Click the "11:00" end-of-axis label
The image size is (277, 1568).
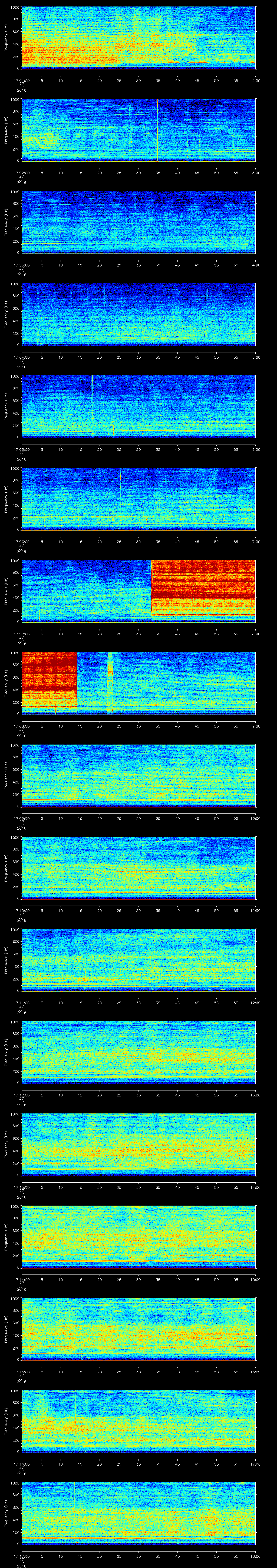click(x=255, y=910)
